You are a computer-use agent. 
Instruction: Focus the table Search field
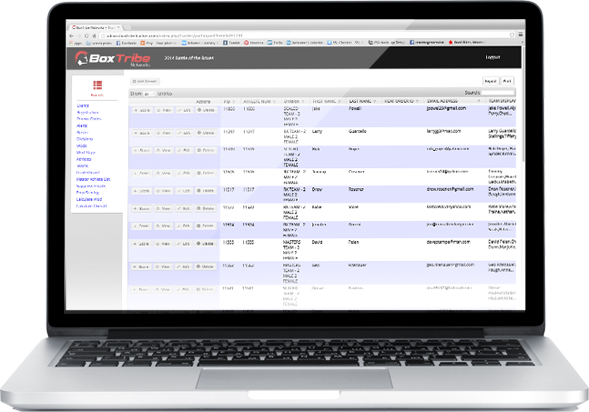click(497, 92)
